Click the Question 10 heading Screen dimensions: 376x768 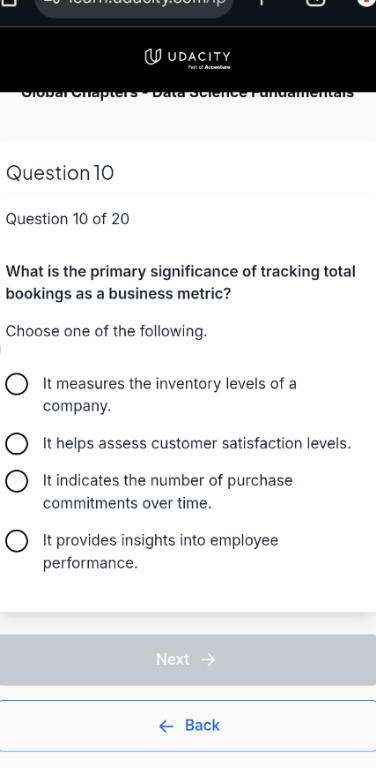(x=60, y=173)
